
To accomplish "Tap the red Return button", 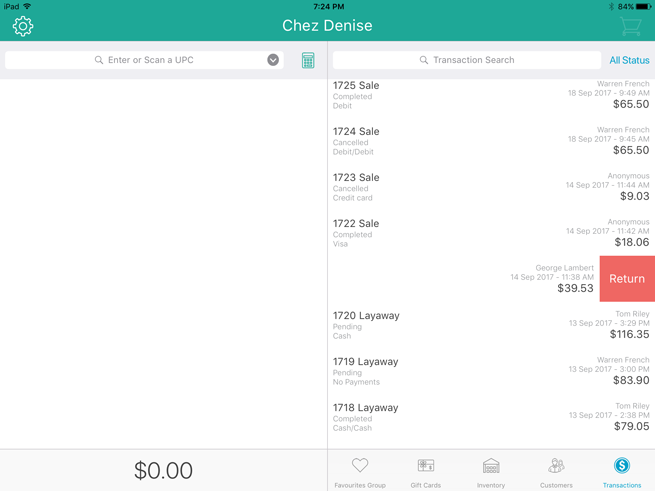I will 627,279.
